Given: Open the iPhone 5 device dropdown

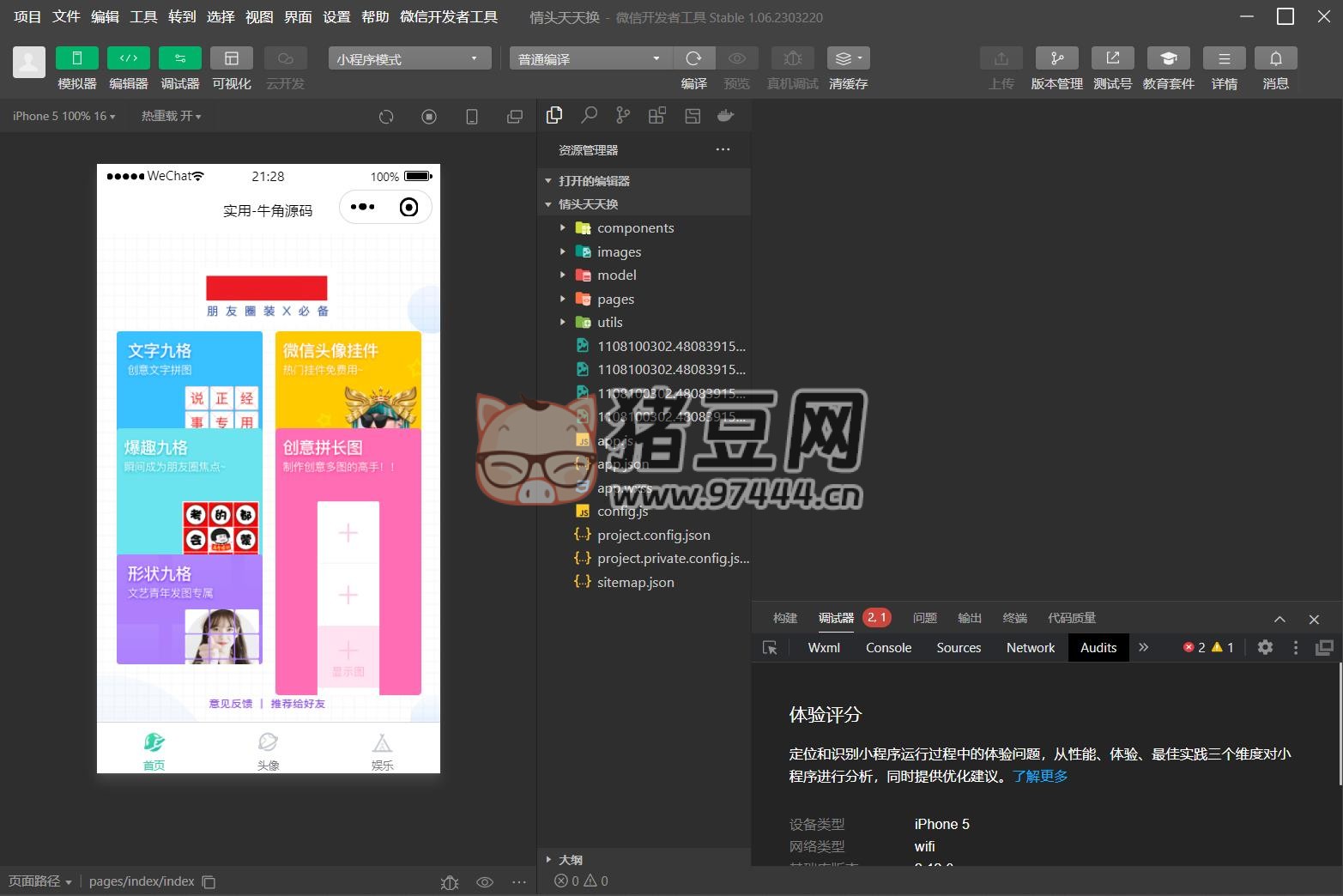Looking at the screenshot, I should 64,116.
